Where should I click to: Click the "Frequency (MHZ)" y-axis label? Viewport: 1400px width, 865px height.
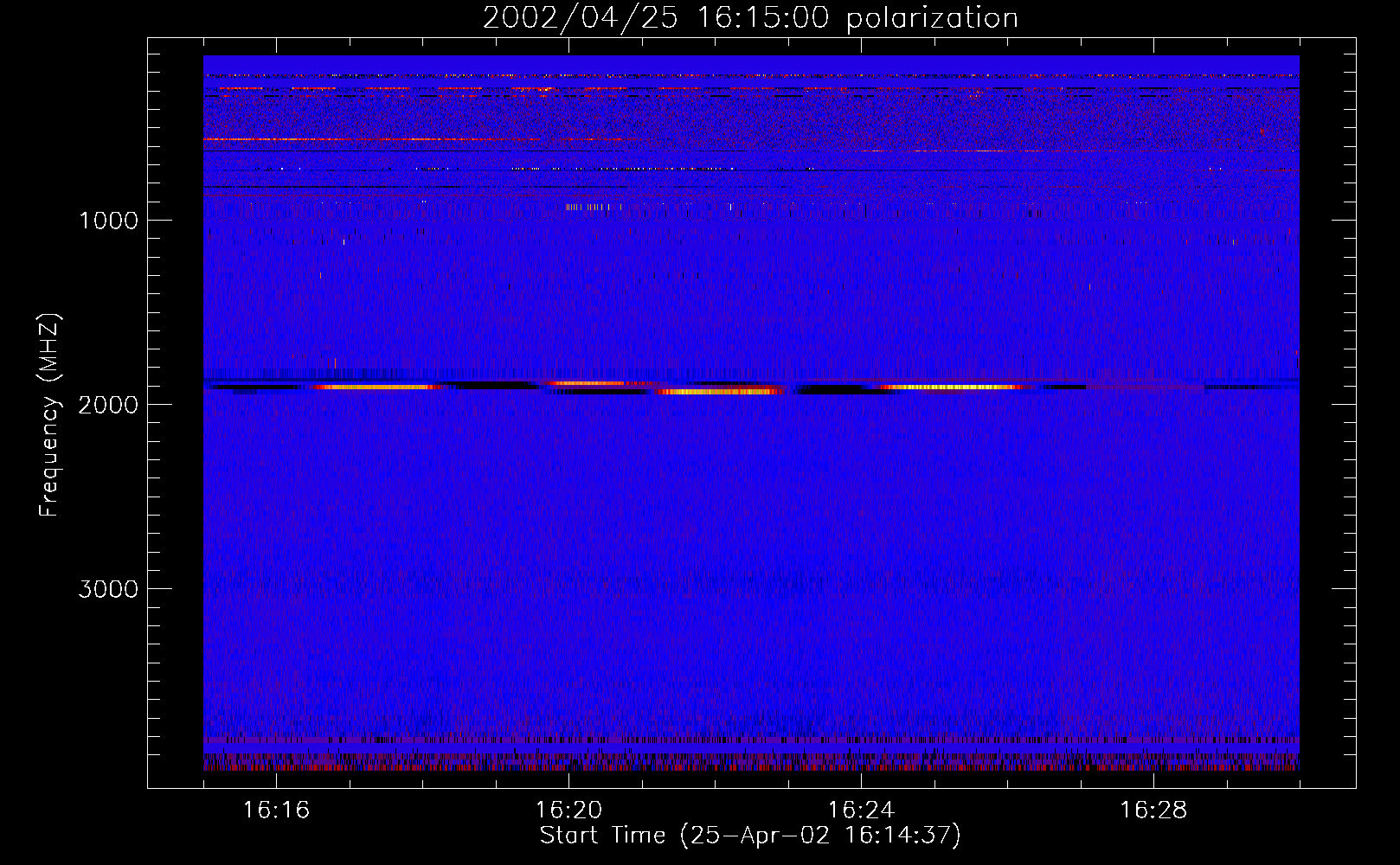point(49,415)
